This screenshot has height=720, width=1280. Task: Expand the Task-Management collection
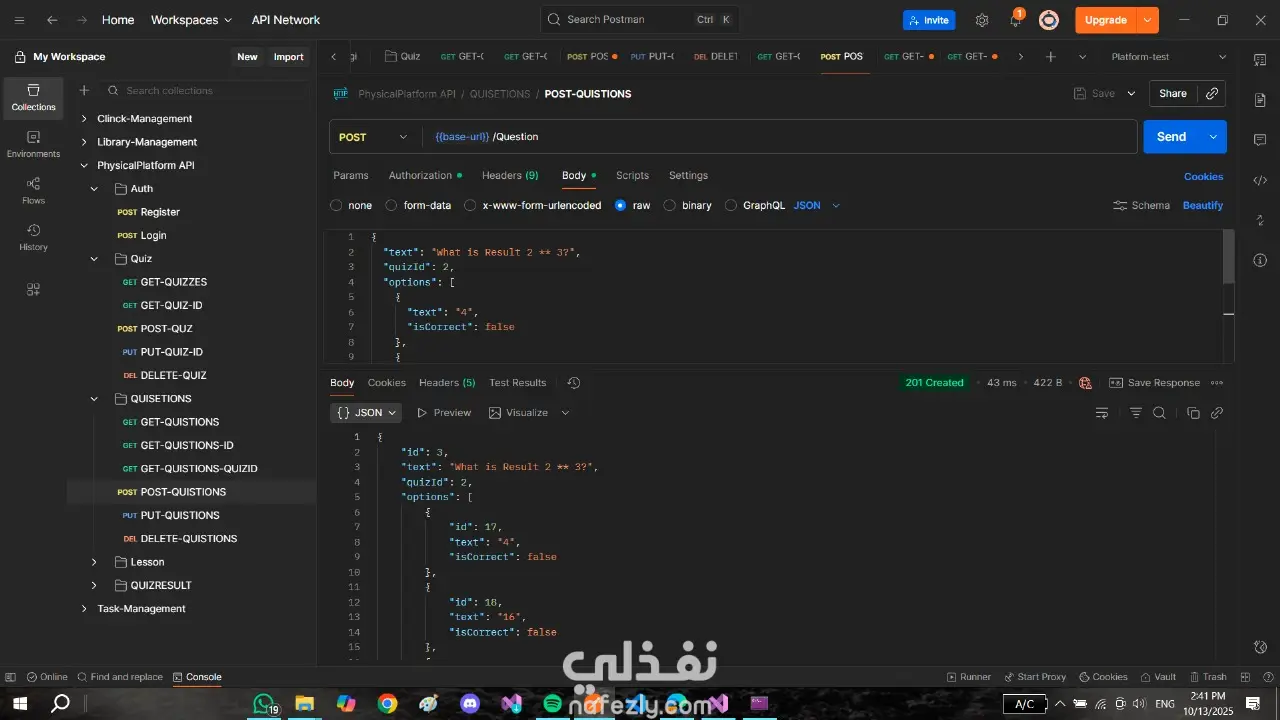coord(84,609)
